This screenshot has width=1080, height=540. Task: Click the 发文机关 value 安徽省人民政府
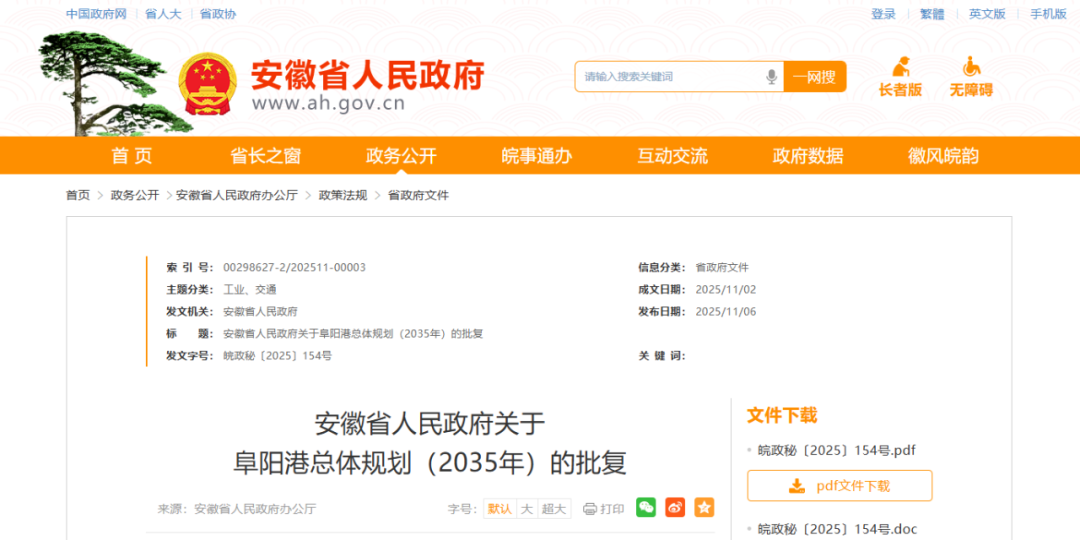pos(260,311)
